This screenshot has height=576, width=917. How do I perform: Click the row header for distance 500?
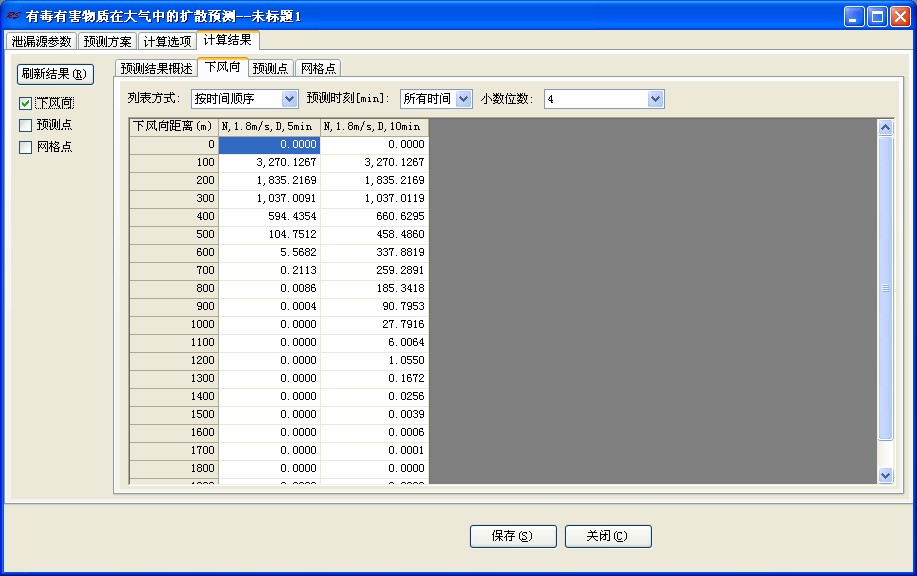coord(174,234)
